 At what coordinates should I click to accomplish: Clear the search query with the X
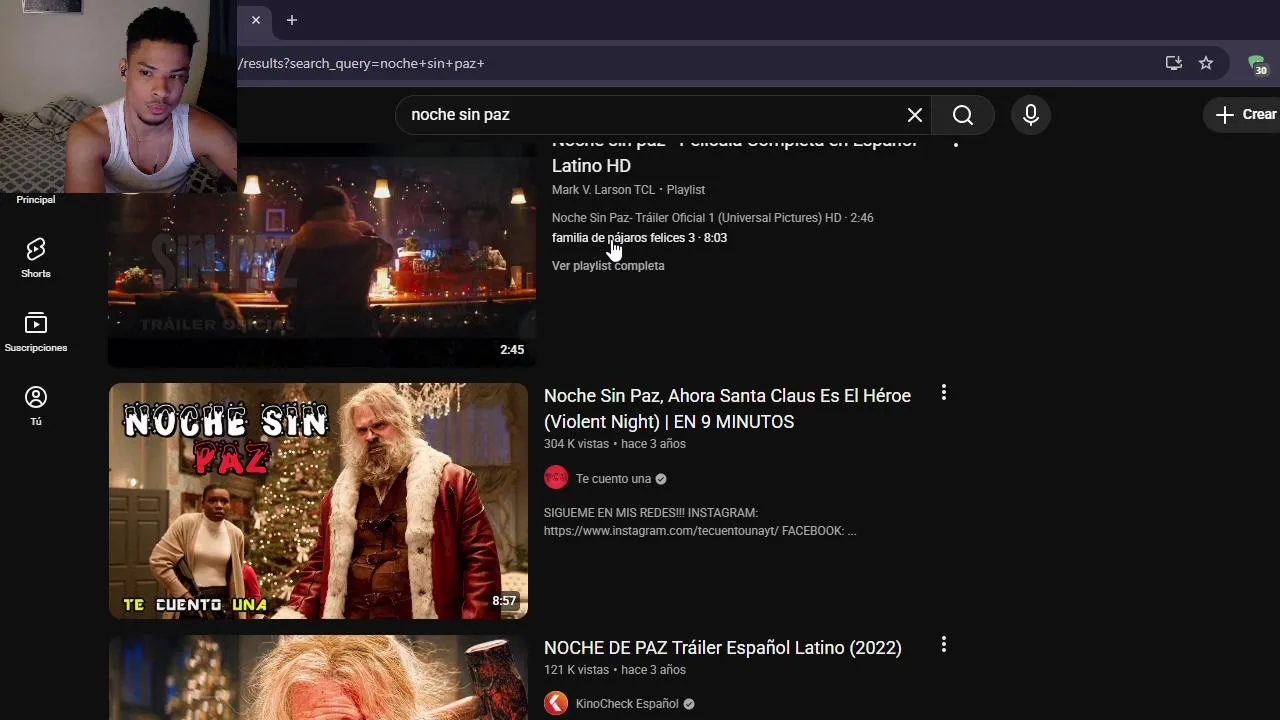pyautogui.click(x=914, y=115)
